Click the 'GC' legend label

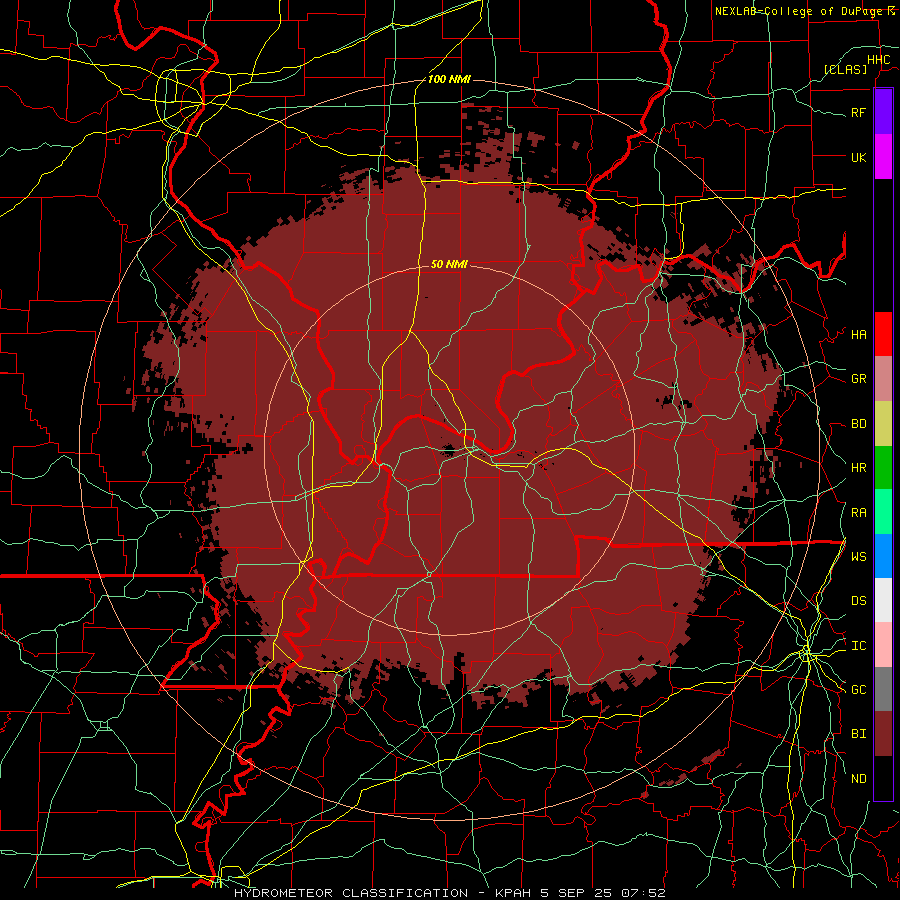[x=858, y=690]
